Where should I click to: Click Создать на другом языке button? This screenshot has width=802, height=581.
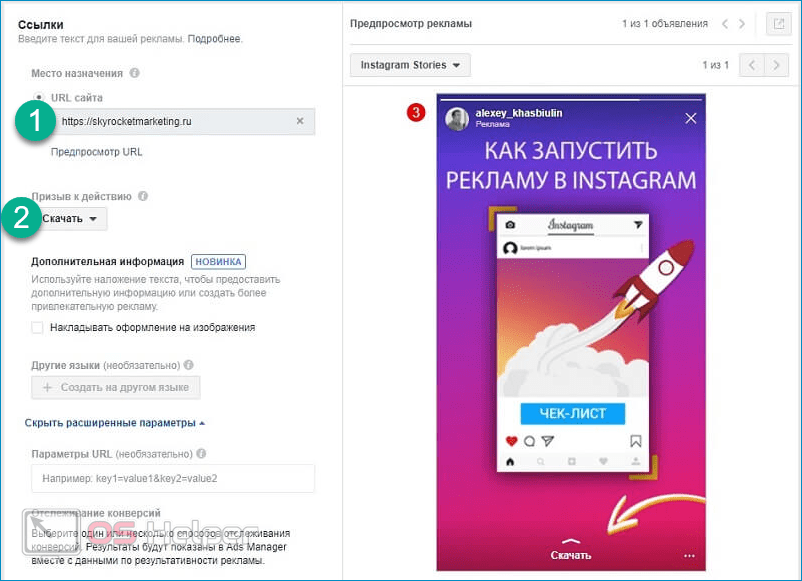coord(116,387)
